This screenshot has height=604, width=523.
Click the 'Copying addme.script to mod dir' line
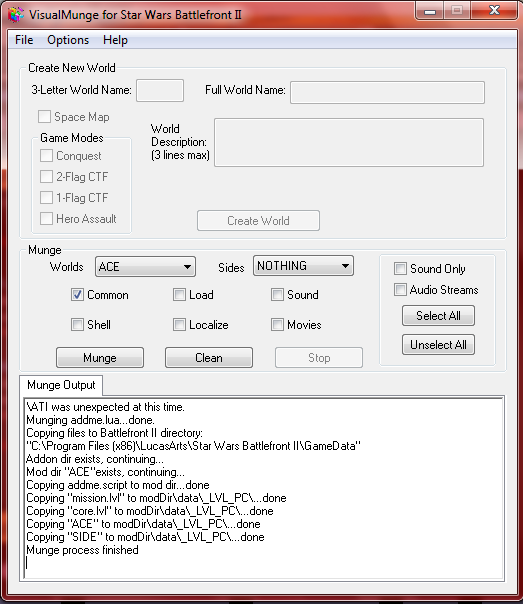pos(118,485)
